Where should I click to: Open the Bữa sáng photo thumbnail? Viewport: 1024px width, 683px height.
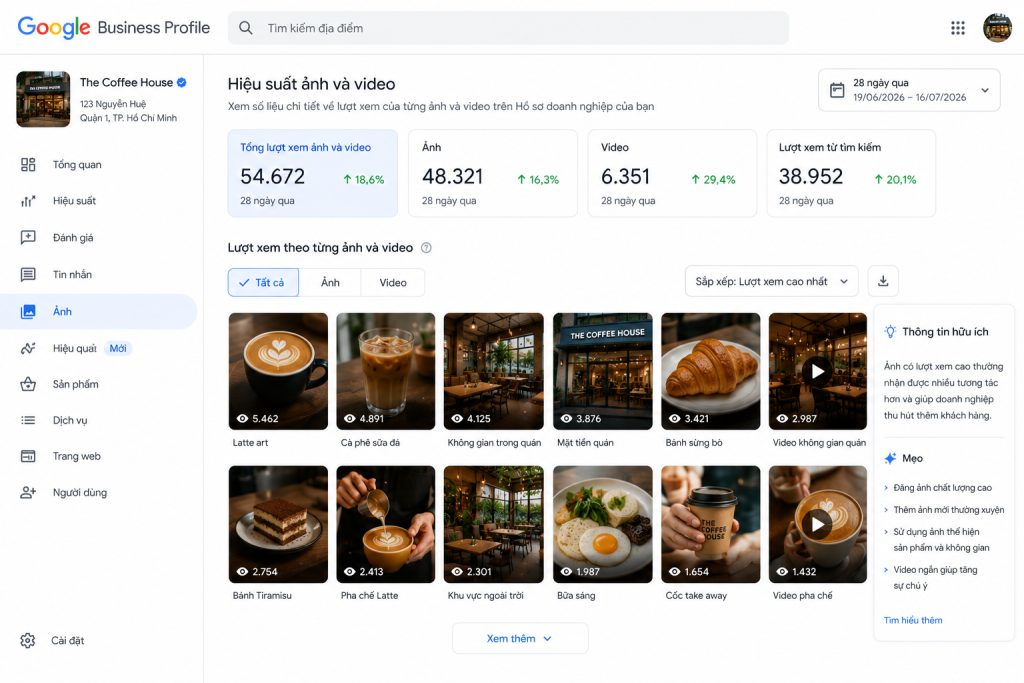click(x=603, y=524)
